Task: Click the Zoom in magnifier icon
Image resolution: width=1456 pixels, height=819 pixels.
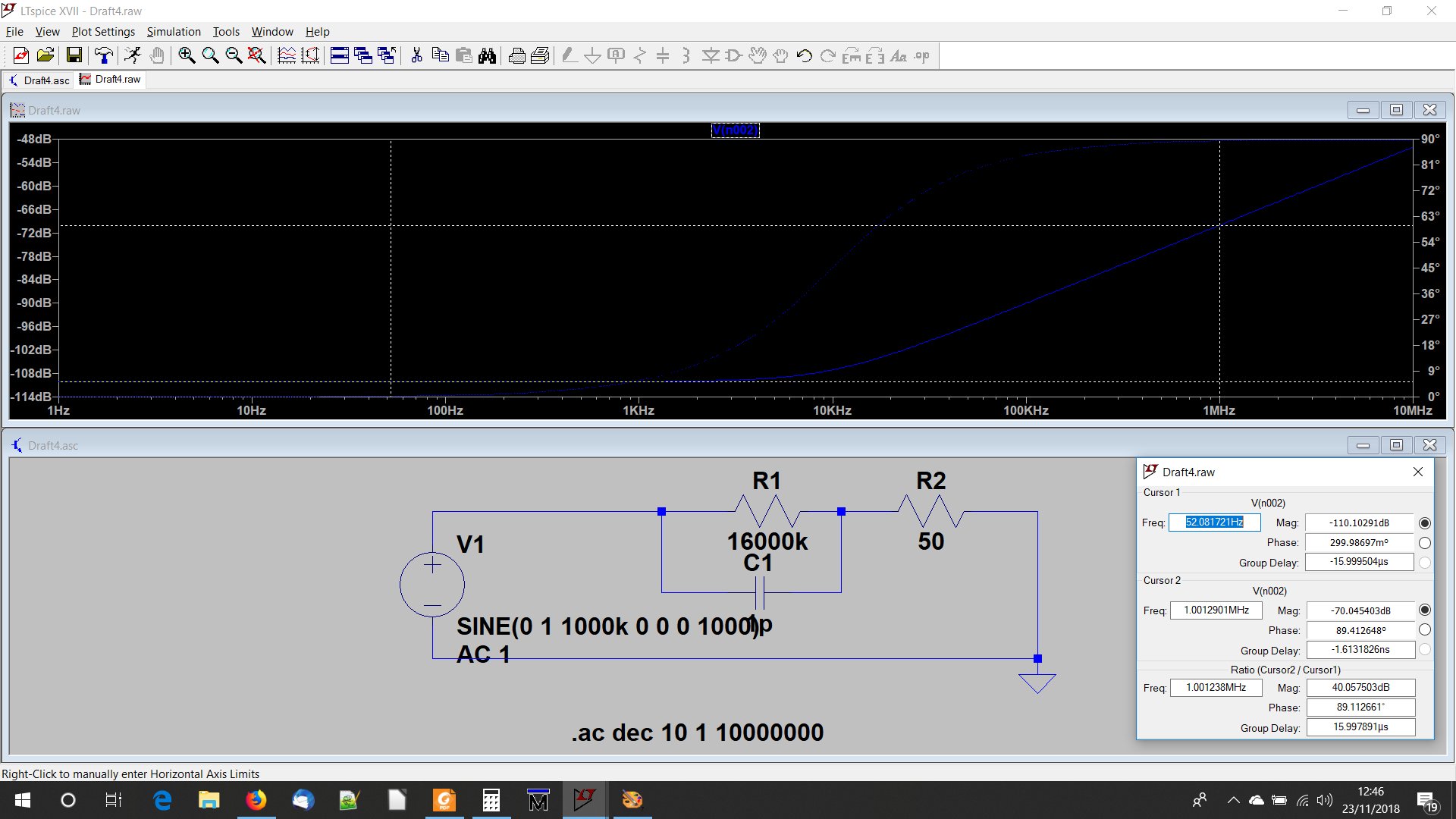Action: coord(187,55)
